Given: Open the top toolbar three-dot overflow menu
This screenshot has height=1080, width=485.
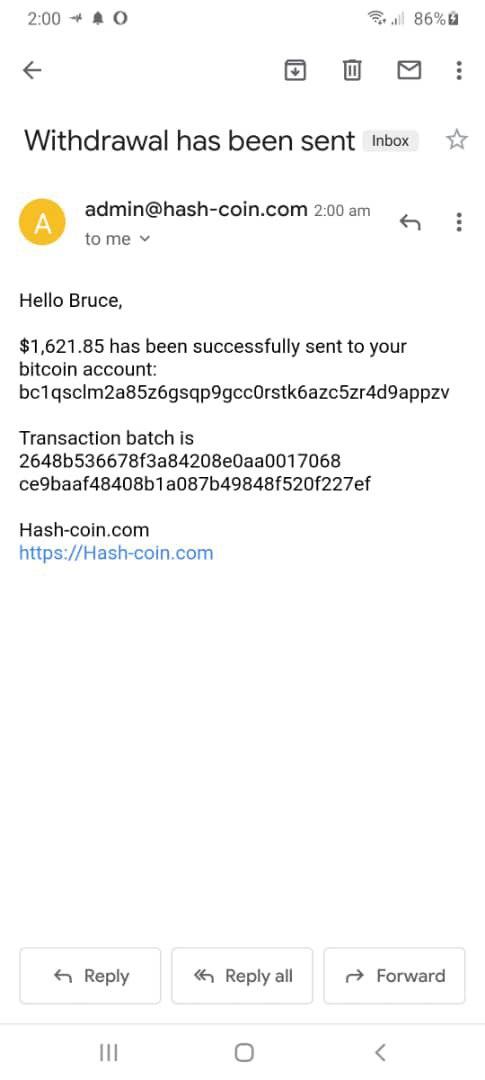Looking at the screenshot, I should 459,70.
